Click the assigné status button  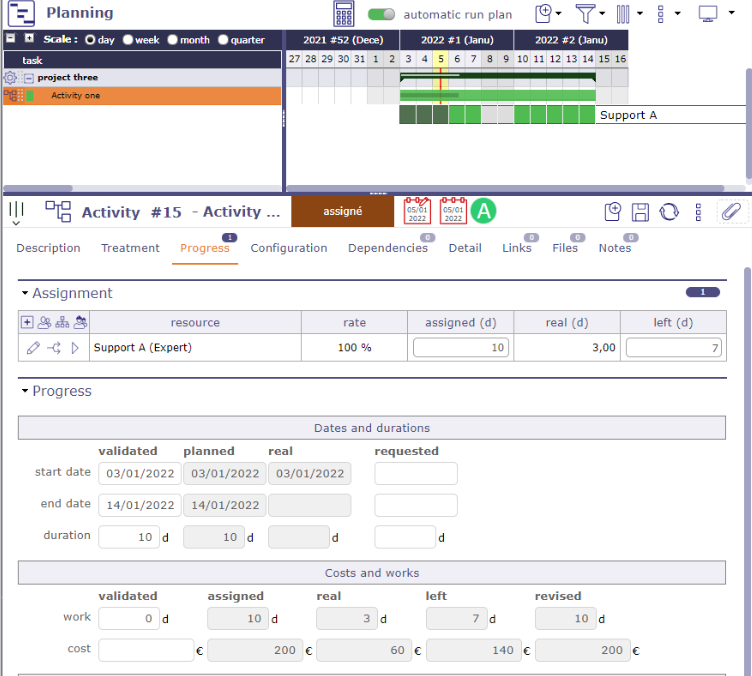(341, 211)
